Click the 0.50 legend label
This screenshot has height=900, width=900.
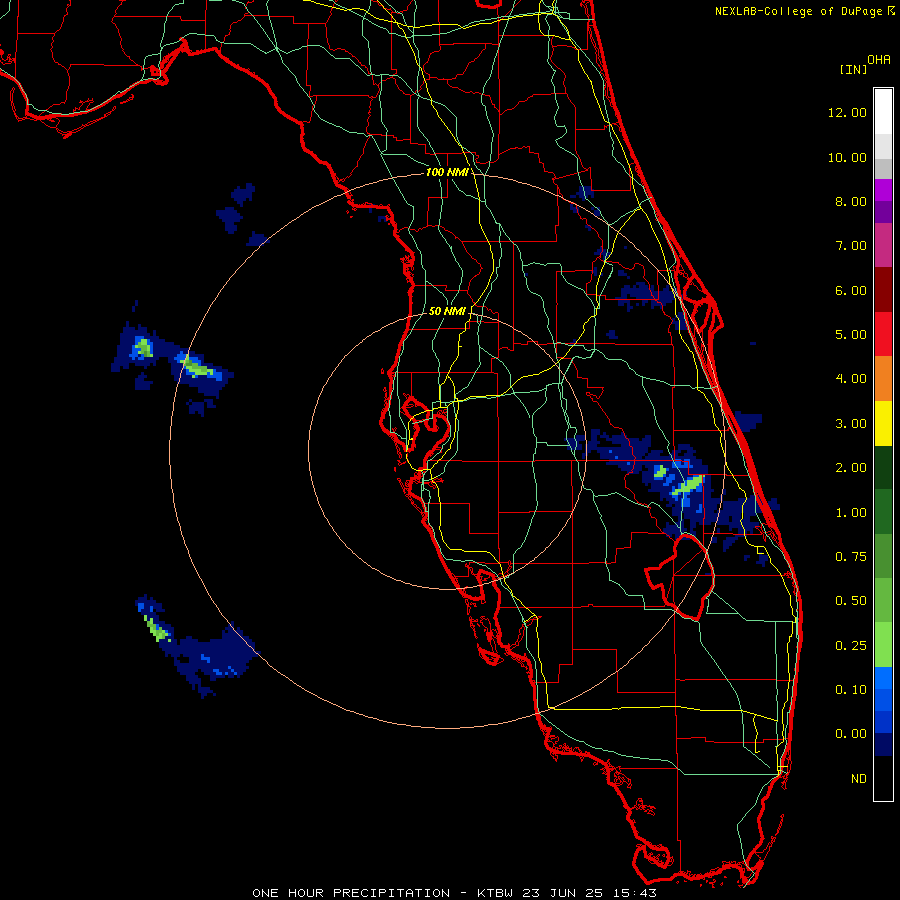coord(851,601)
